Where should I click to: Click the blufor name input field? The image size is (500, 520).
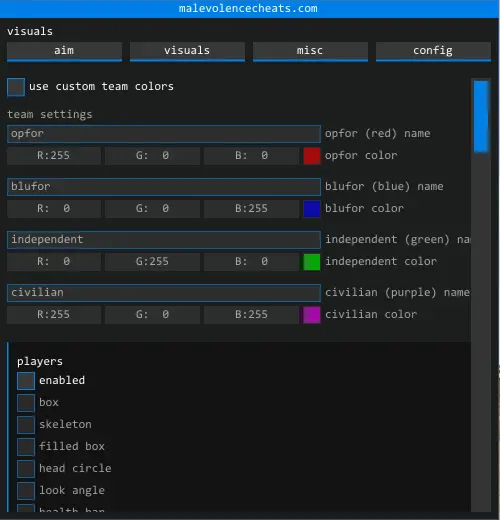click(x=164, y=187)
